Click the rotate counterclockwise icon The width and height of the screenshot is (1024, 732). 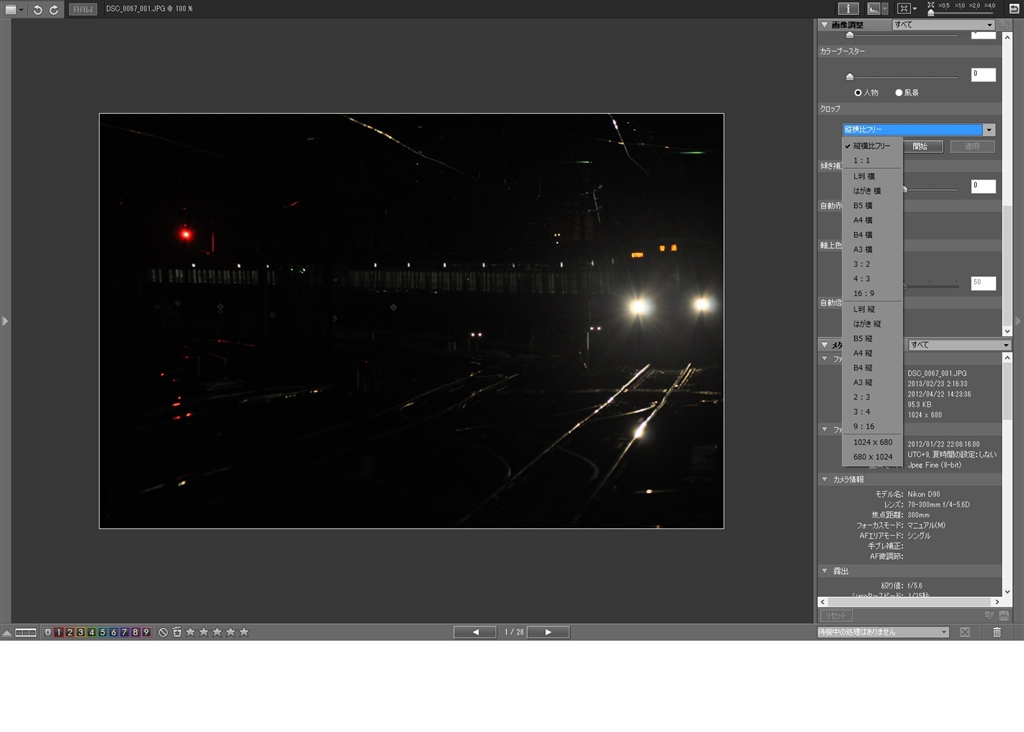click(x=38, y=9)
